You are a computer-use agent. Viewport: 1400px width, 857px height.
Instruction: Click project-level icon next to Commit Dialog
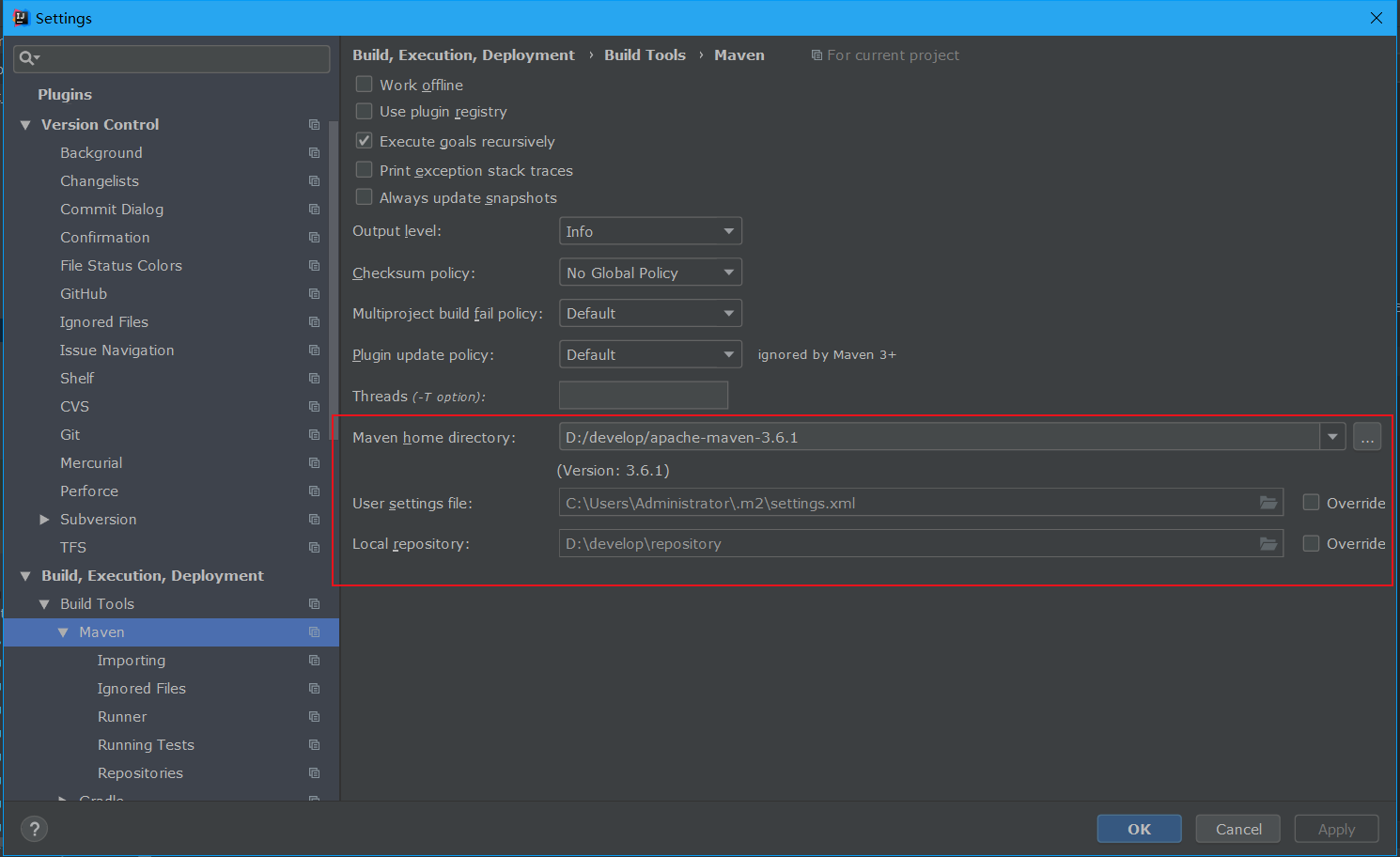(x=314, y=210)
